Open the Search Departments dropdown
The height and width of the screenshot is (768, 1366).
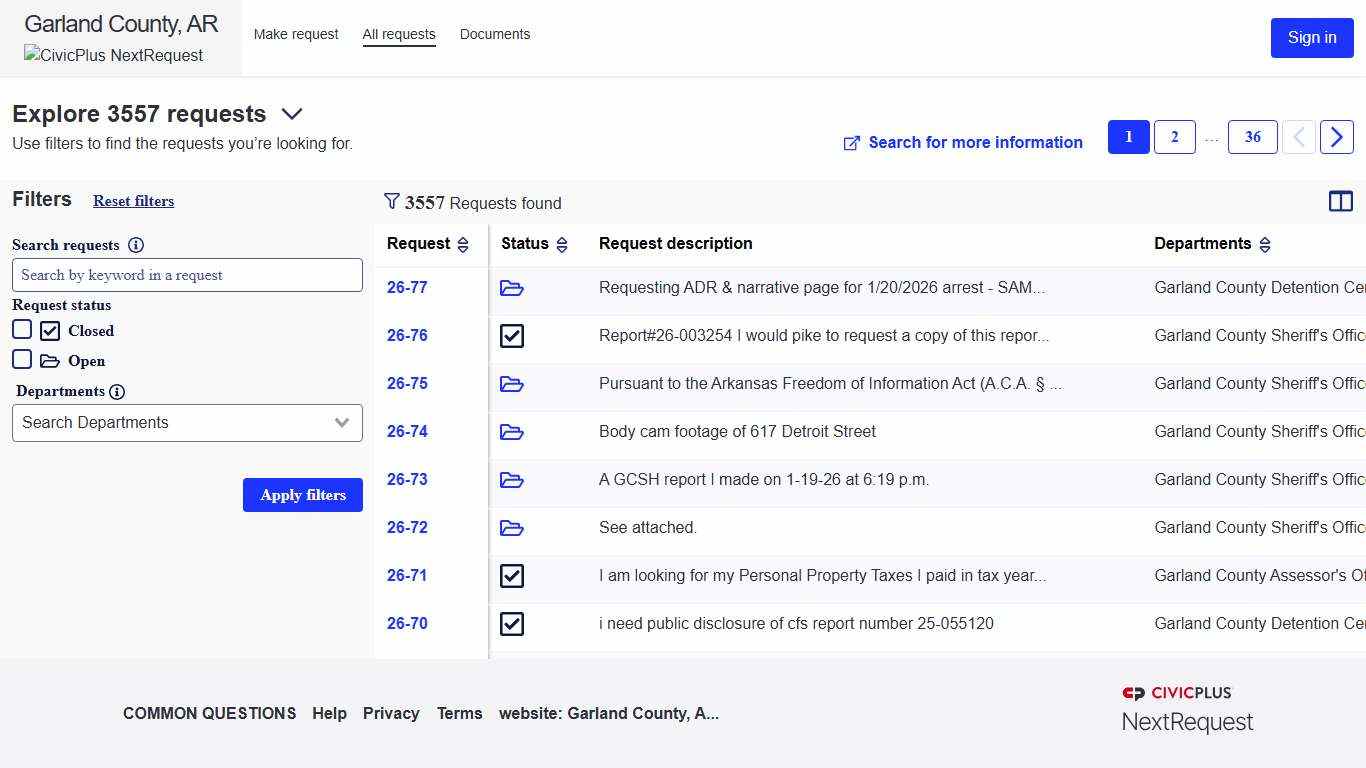point(187,422)
